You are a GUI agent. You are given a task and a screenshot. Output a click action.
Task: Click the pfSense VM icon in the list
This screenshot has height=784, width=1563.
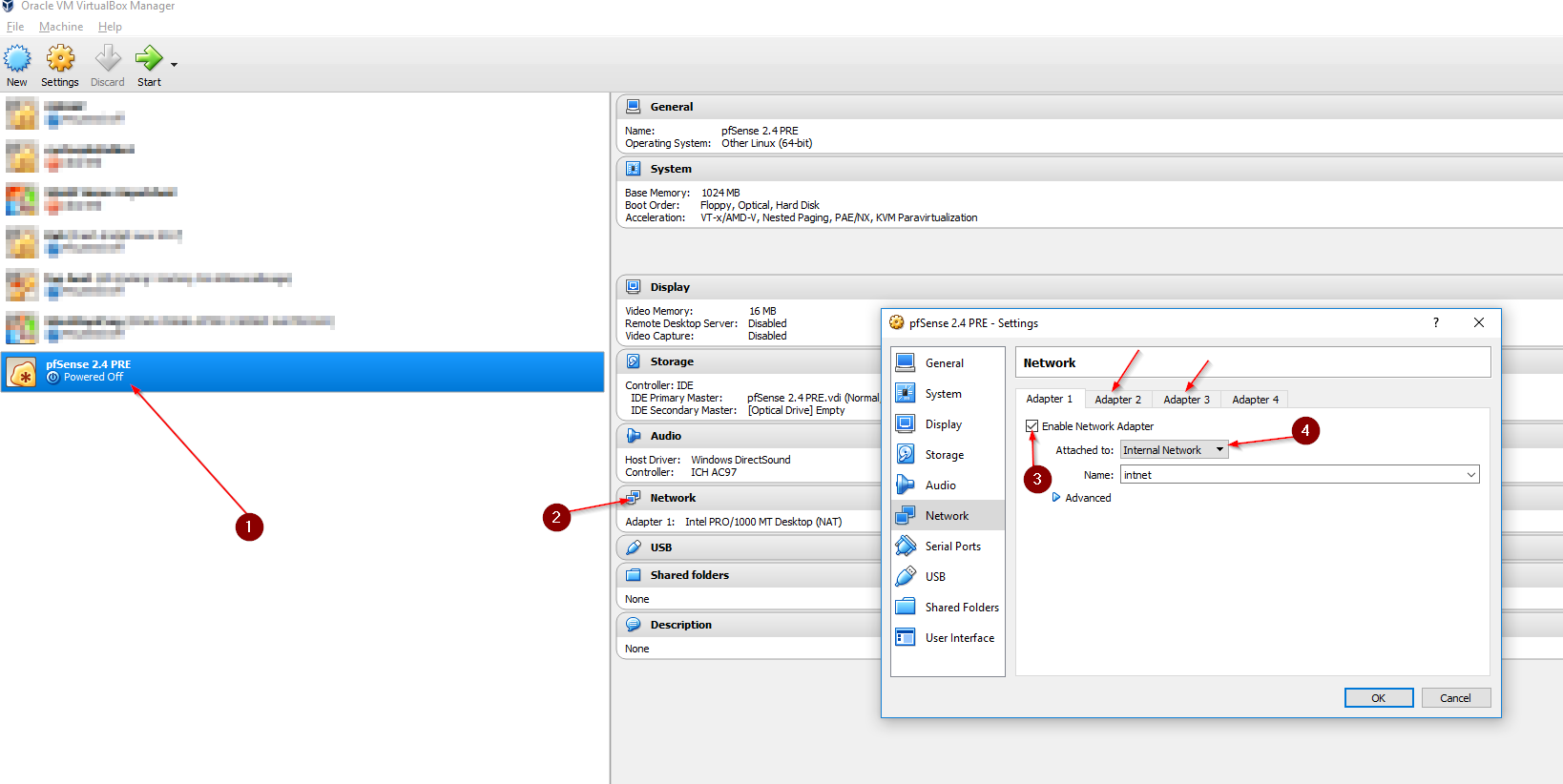pos(22,372)
